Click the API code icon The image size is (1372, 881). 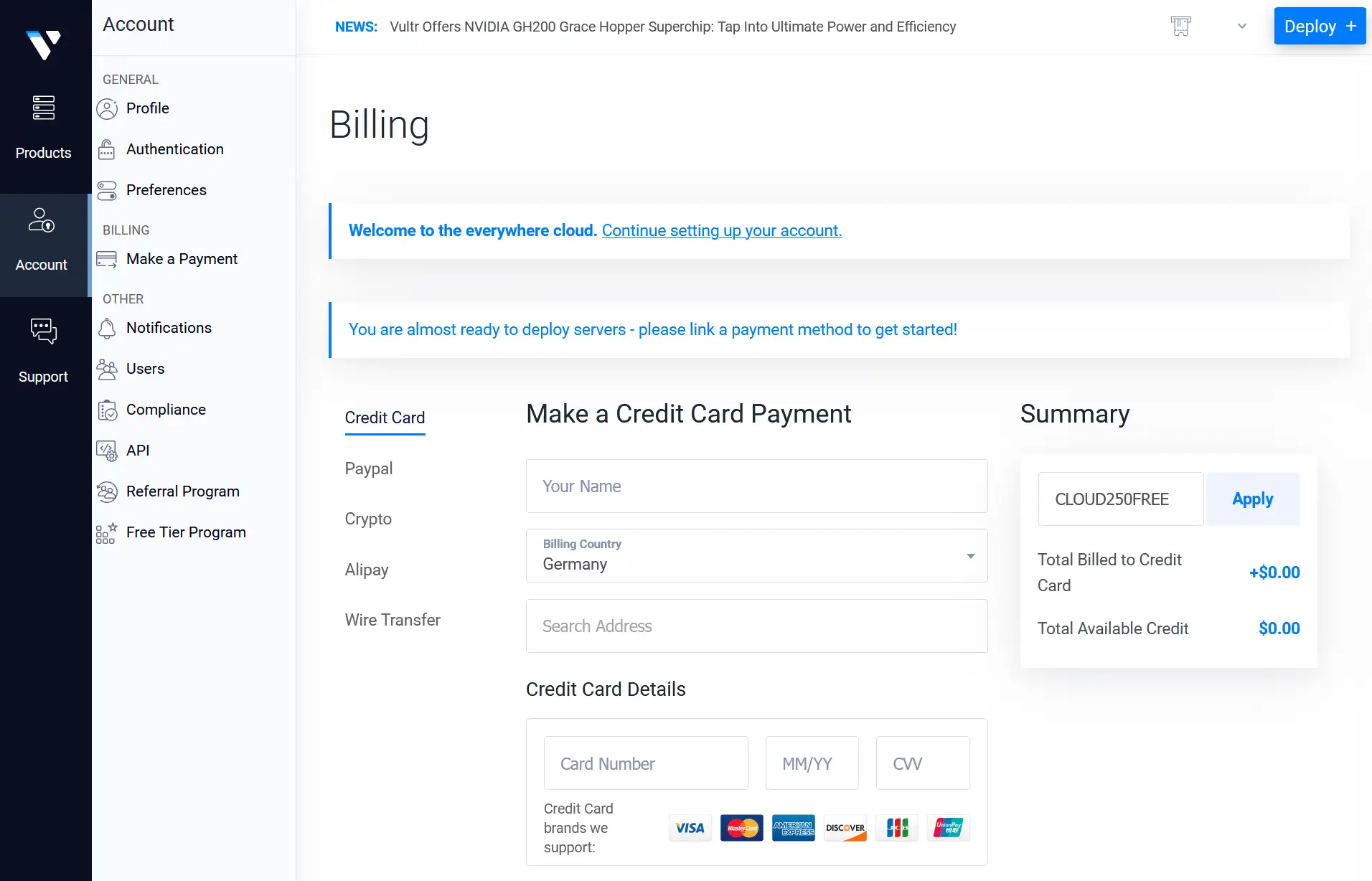click(x=107, y=451)
